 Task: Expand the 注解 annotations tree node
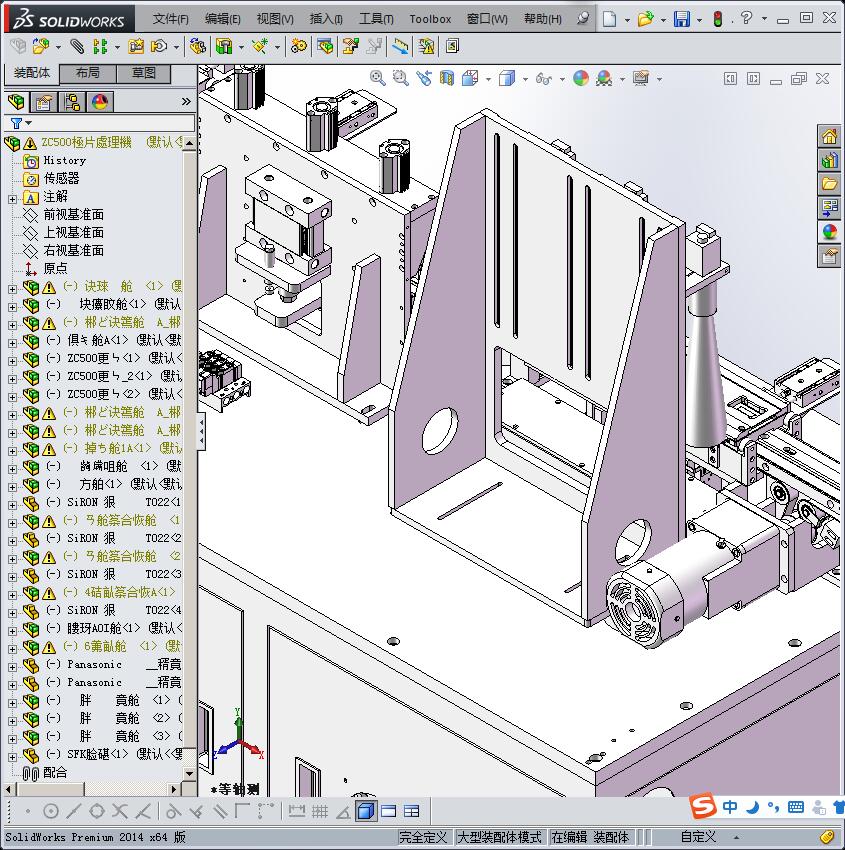coord(12,198)
